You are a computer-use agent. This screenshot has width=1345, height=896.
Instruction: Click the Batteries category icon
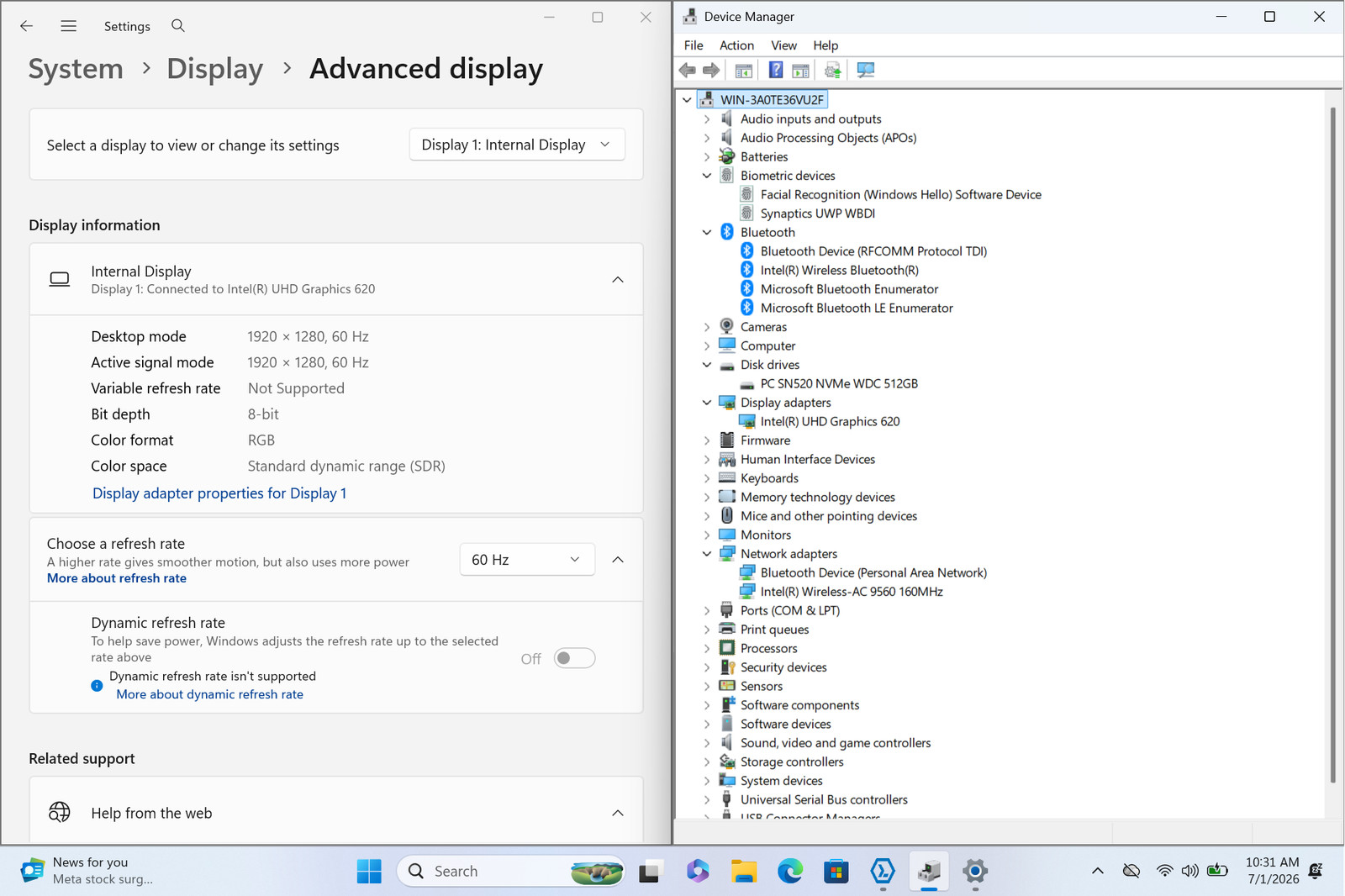click(727, 156)
